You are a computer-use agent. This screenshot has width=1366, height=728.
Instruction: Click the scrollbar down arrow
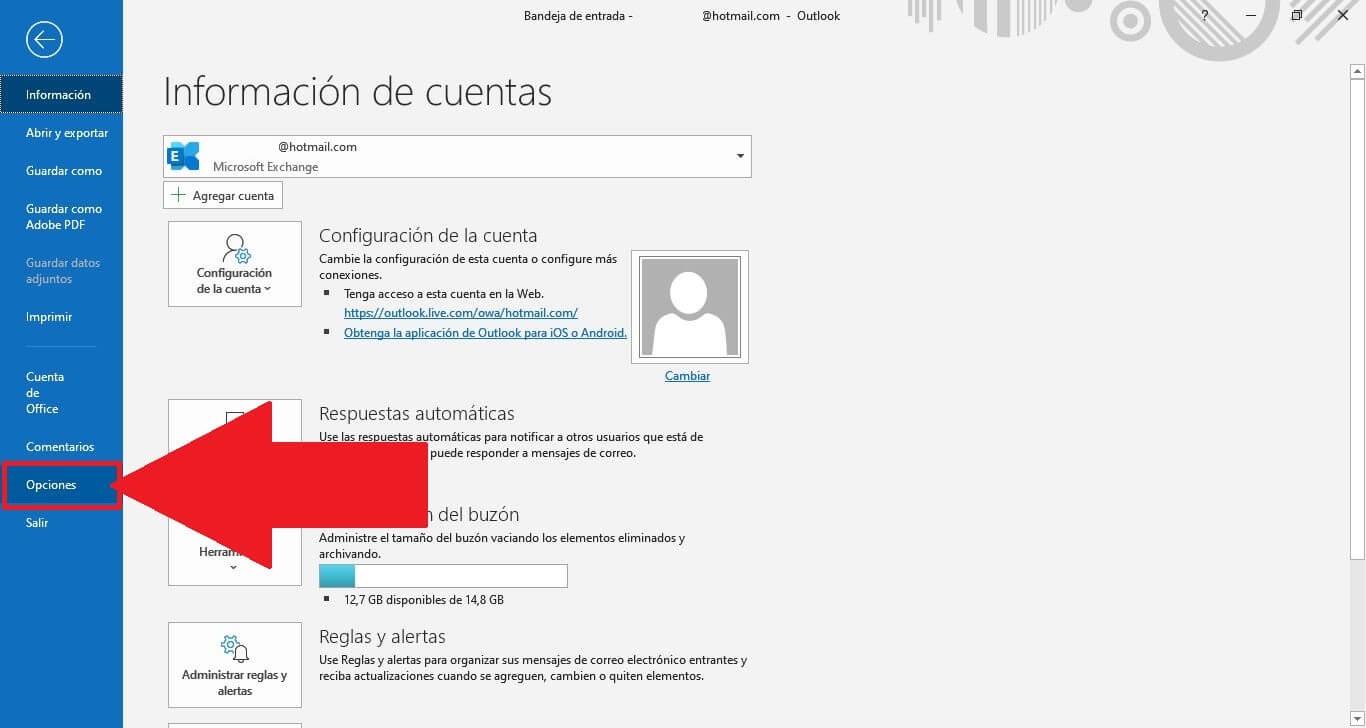pos(1357,719)
